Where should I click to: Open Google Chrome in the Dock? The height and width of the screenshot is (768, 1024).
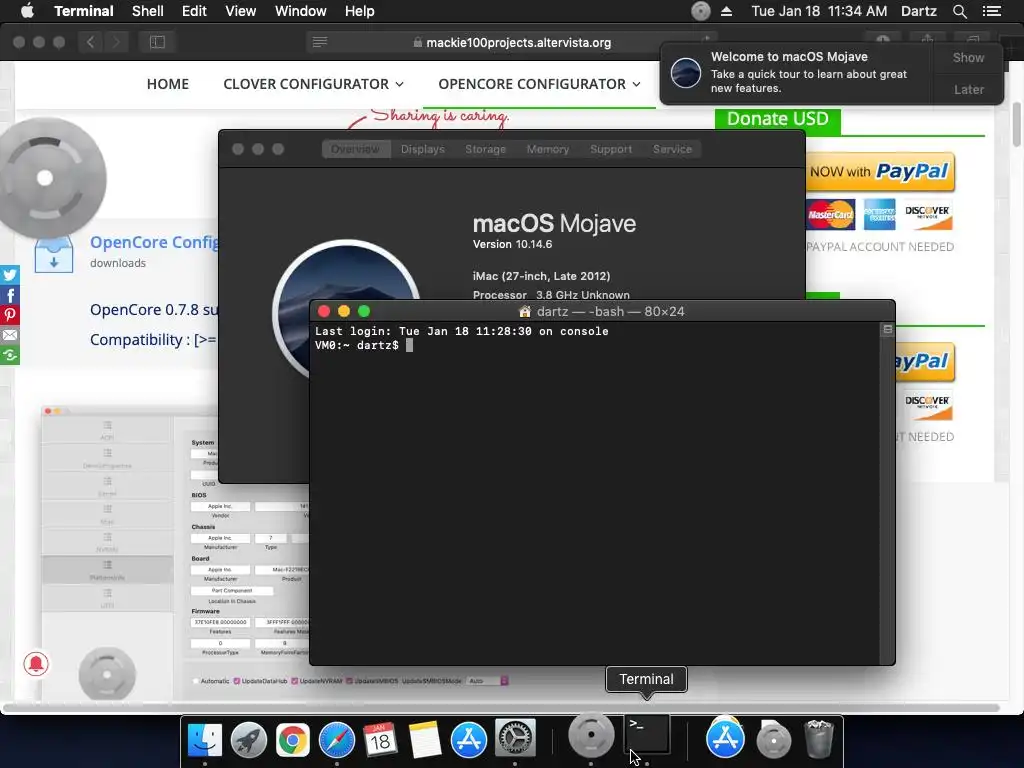(x=293, y=740)
